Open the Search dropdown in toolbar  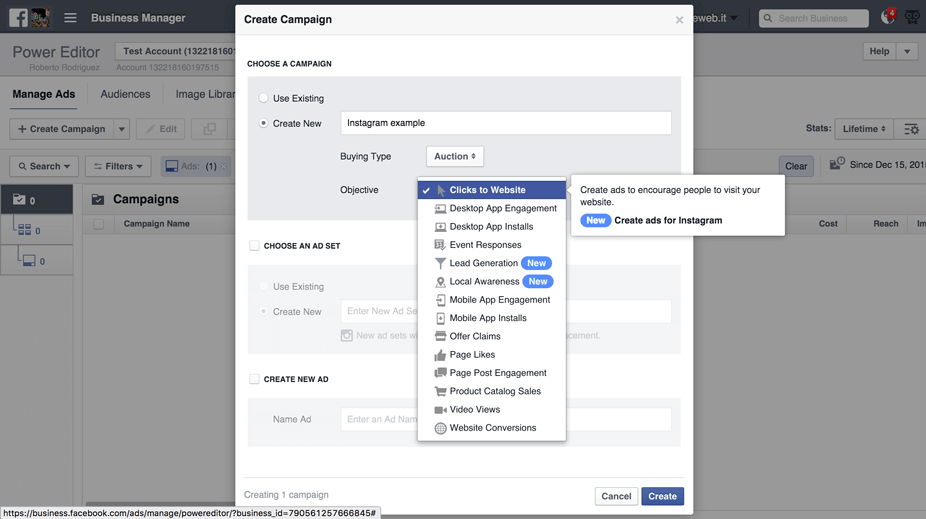pos(44,167)
